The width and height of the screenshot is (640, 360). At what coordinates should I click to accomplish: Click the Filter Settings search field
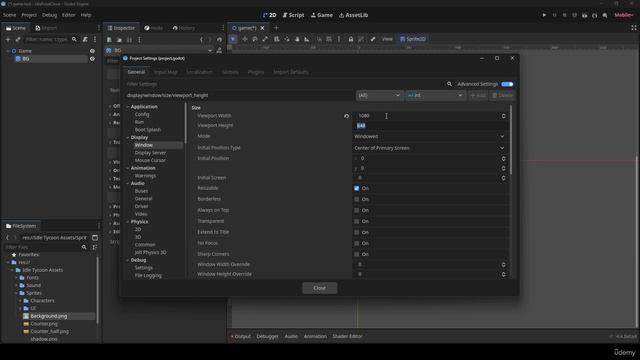(x=284, y=84)
